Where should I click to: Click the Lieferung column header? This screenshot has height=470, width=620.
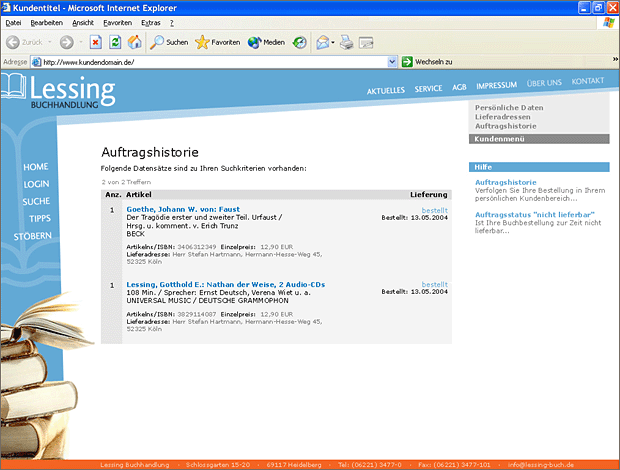pyautogui.click(x=429, y=194)
